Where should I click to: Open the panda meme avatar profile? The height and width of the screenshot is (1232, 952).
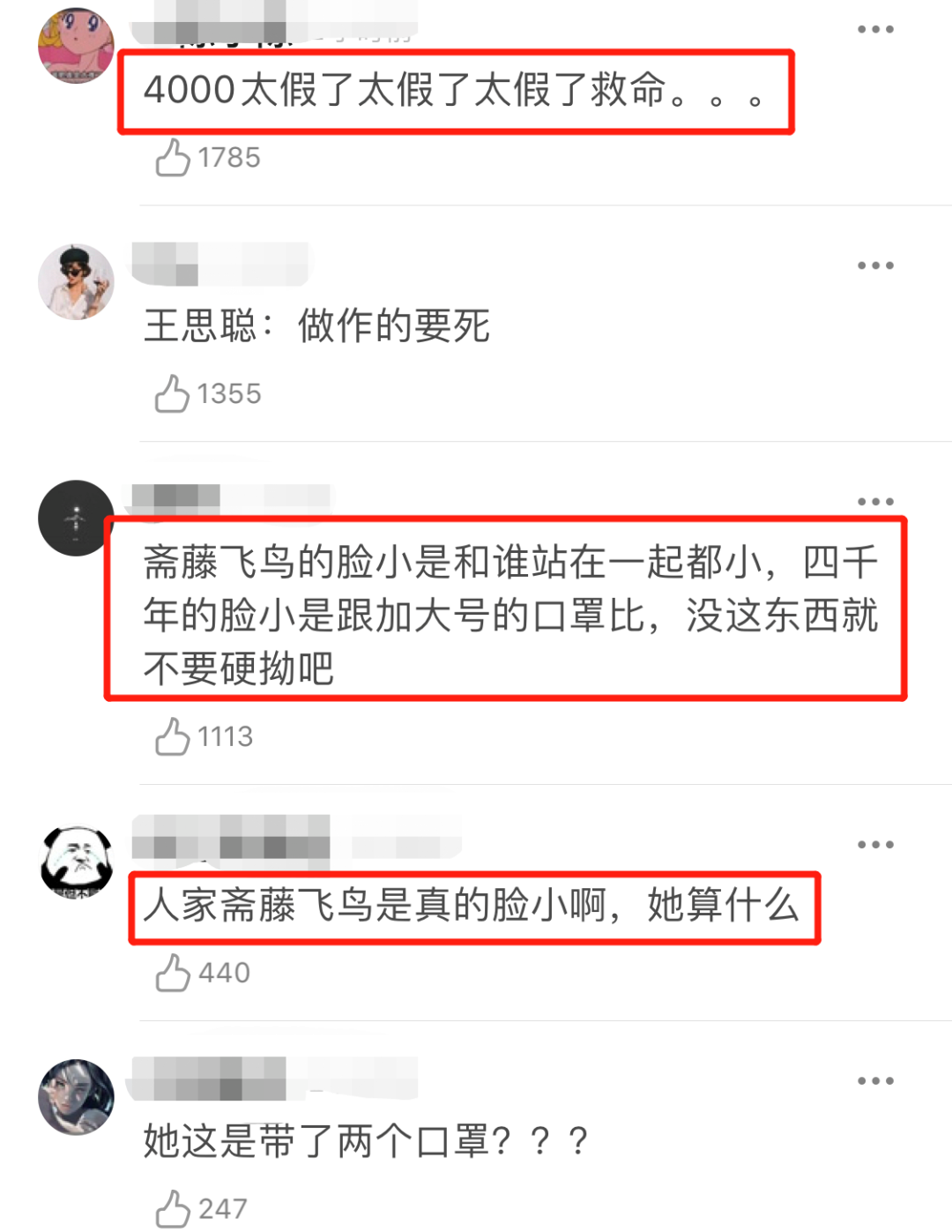tap(77, 862)
